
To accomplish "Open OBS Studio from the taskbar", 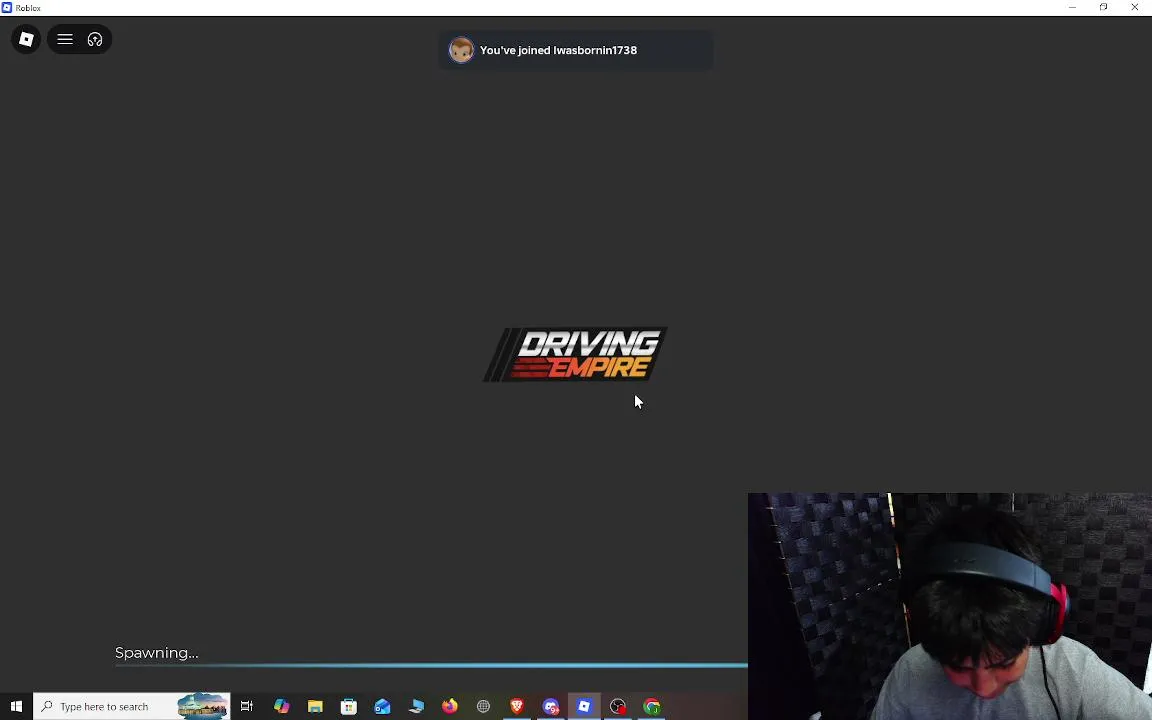I will pos(618,706).
